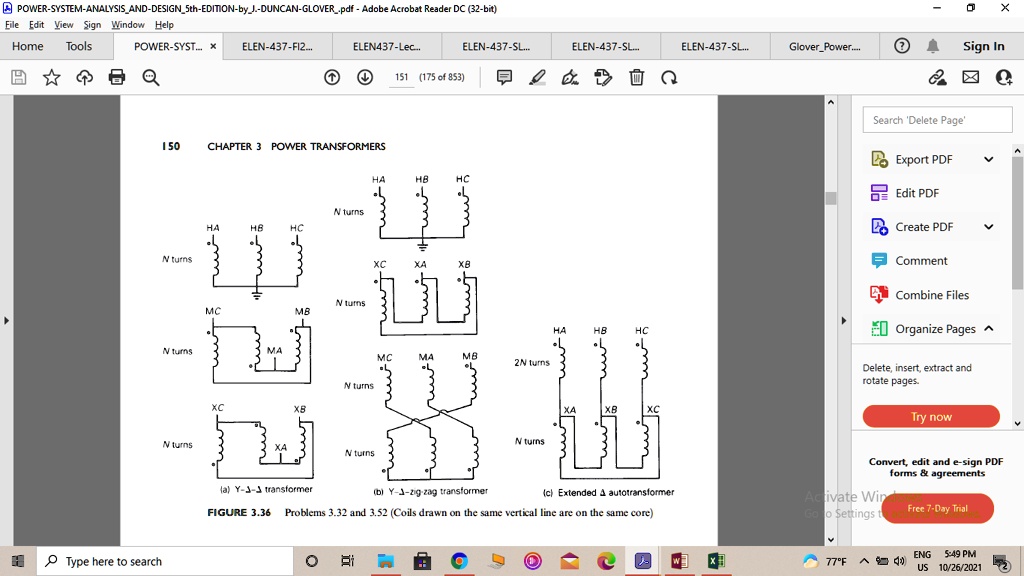The image size is (1024, 576).
Task: Click document scrollbar up arrow
Action: pyautogui.click(x=831, y=103)
